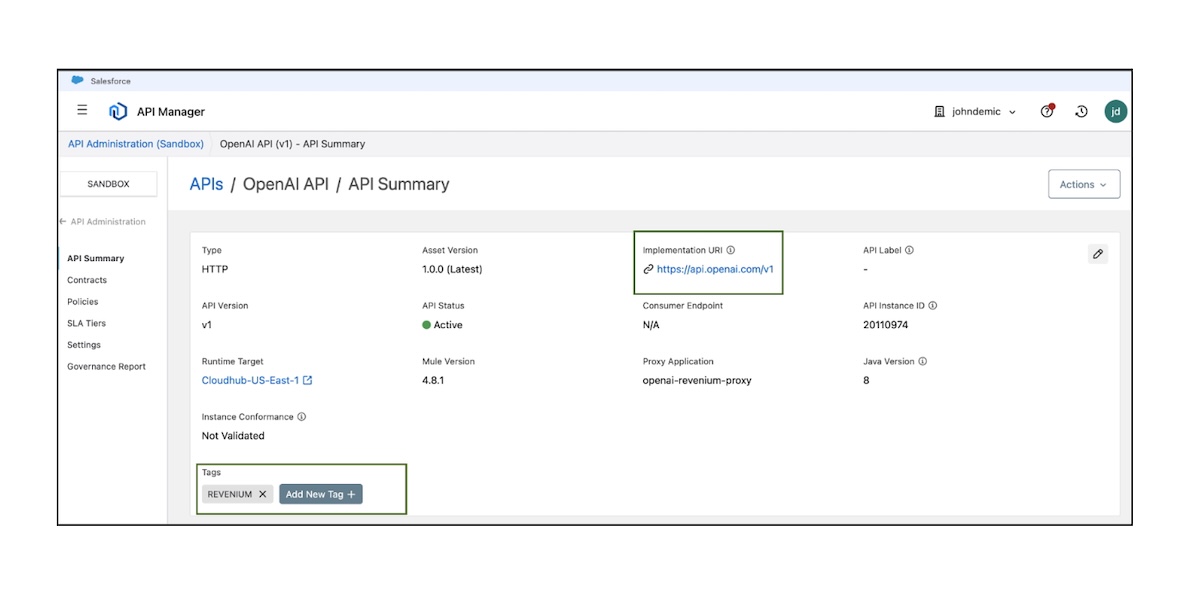Click the REVENIUM tag label

[x=230, y=494]
